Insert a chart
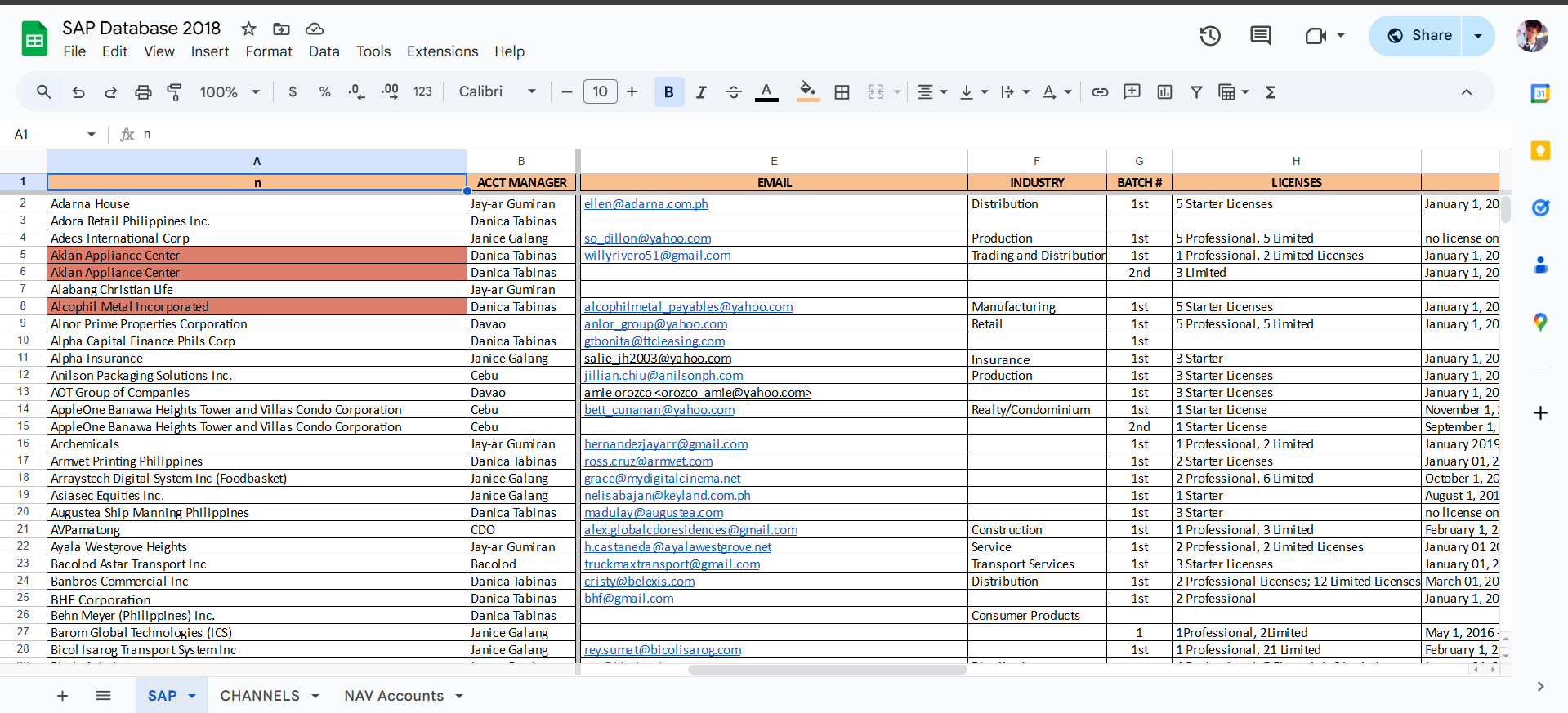Image resolution: width=1568 pixels, height=713 pixels. [1164, 92]
